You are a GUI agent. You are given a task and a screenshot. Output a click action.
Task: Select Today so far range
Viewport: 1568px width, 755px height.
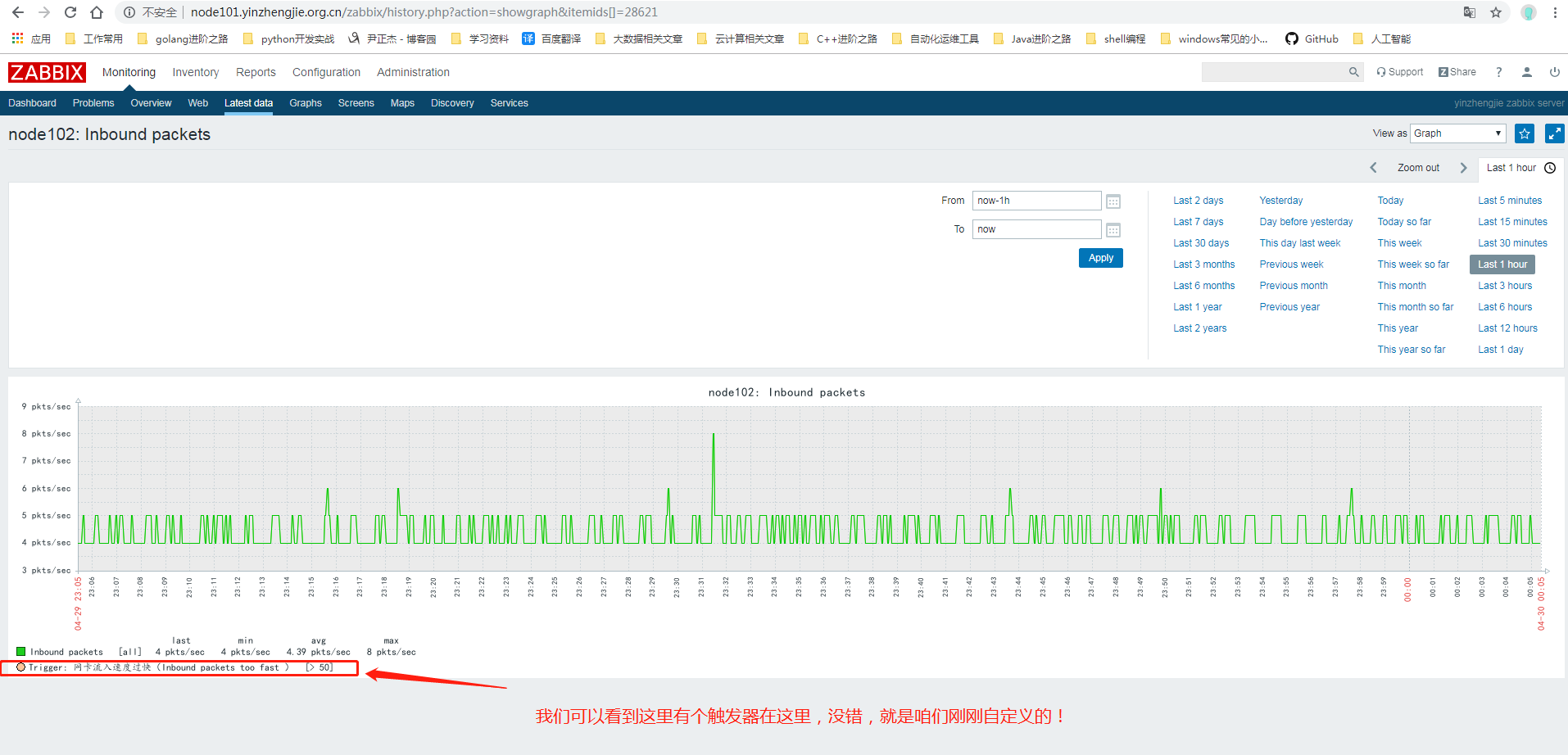pyautogui.click(x=1404, y=222)
